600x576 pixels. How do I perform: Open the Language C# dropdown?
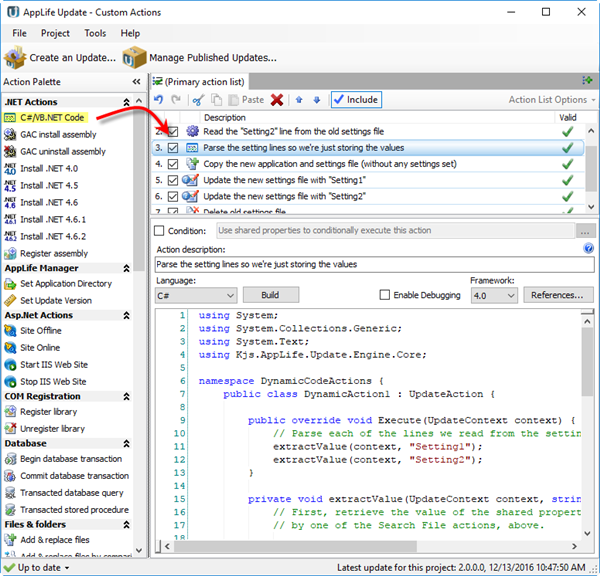tap(196, 295)
